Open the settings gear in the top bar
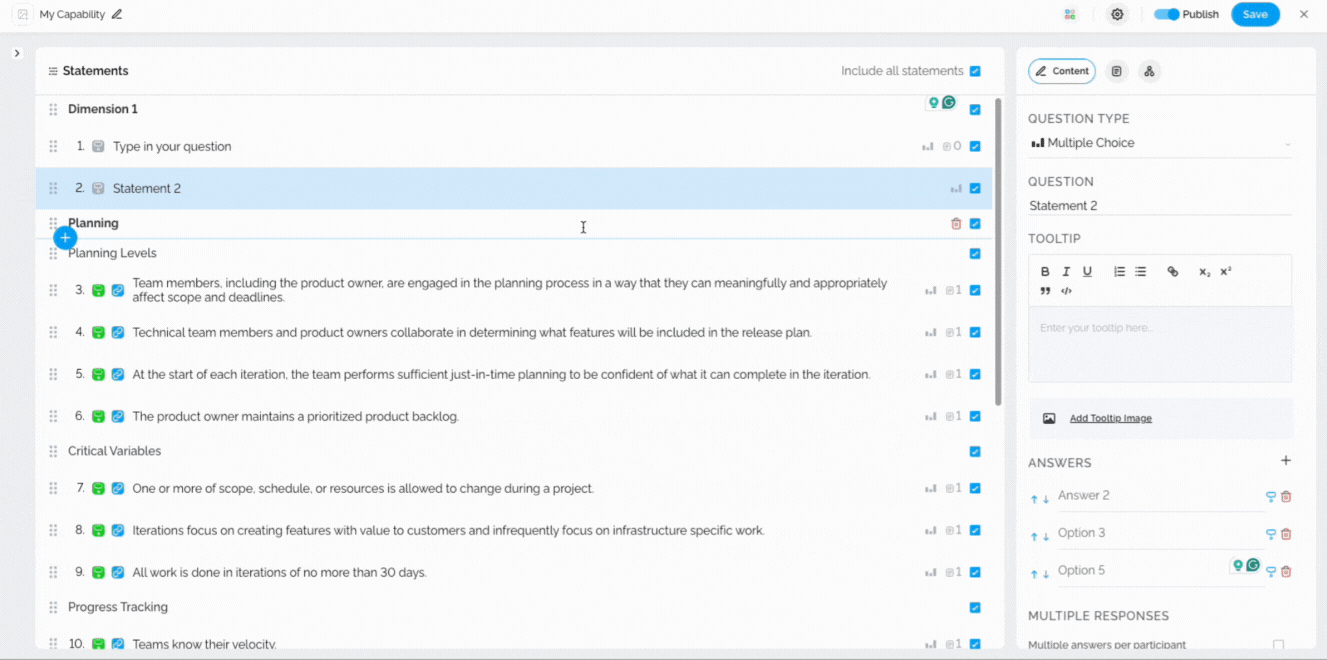Screen dimensions: 1327x660 click(1117, 15)
